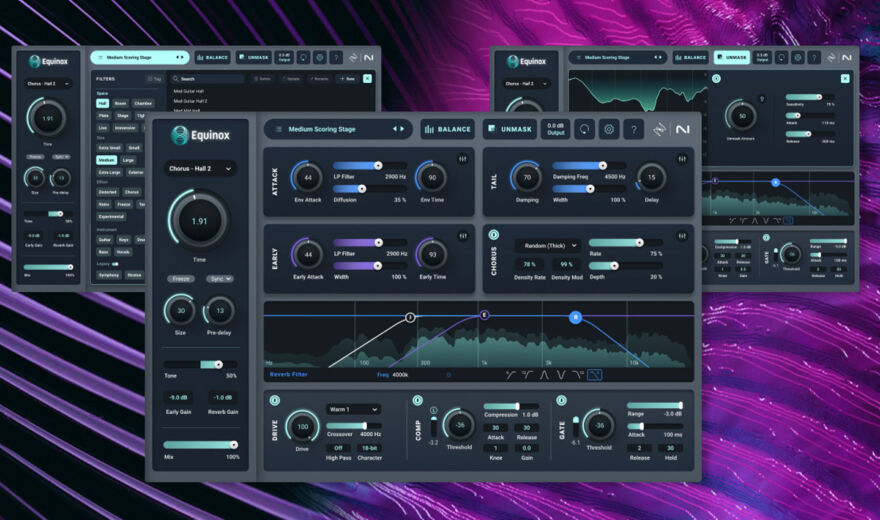Click the circular reset icon beside Output
Screen dimensions: 880x520
[x=582, y=129]
